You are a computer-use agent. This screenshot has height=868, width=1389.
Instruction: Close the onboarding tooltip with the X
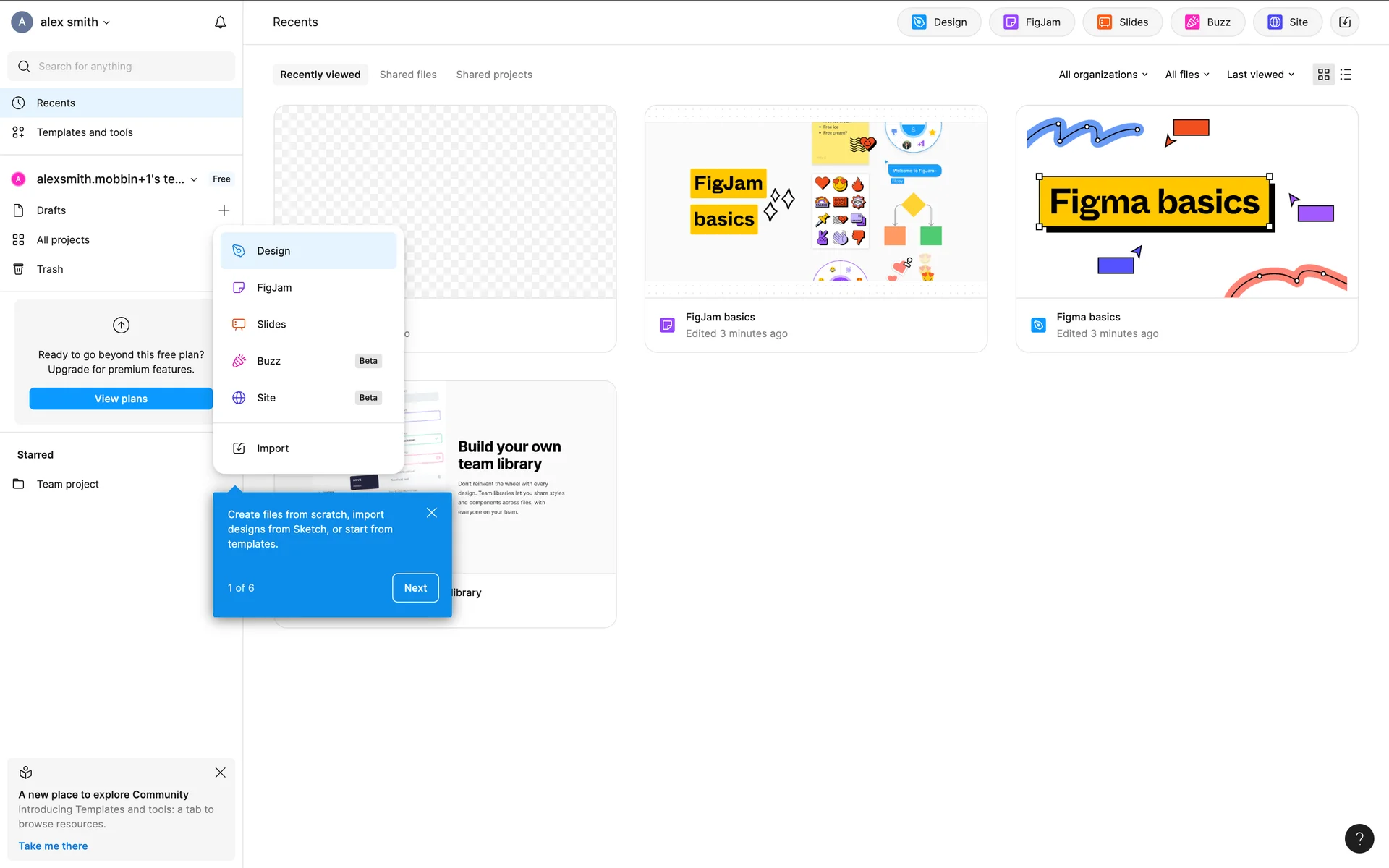point(432,513)
